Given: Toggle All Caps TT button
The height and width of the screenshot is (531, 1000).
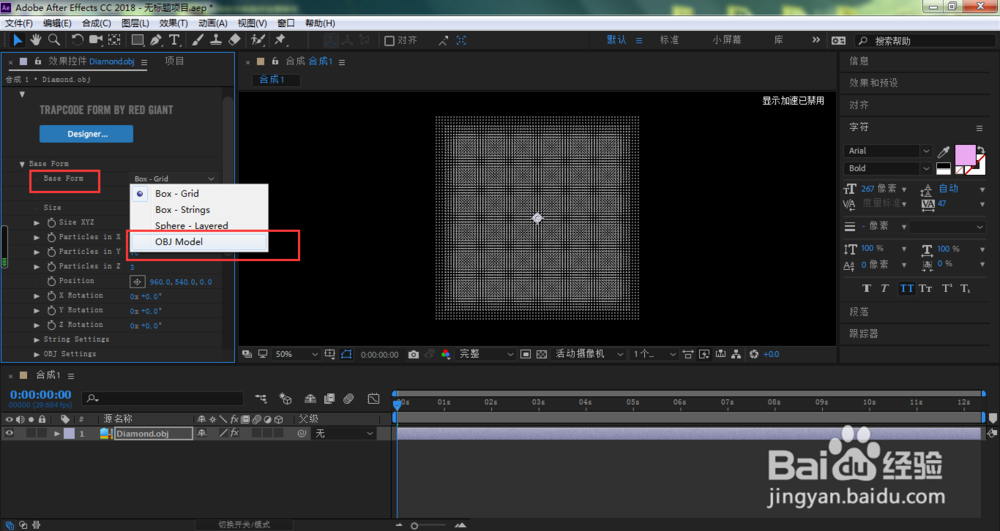Looking at the screenshot, I should pos(906,289).
